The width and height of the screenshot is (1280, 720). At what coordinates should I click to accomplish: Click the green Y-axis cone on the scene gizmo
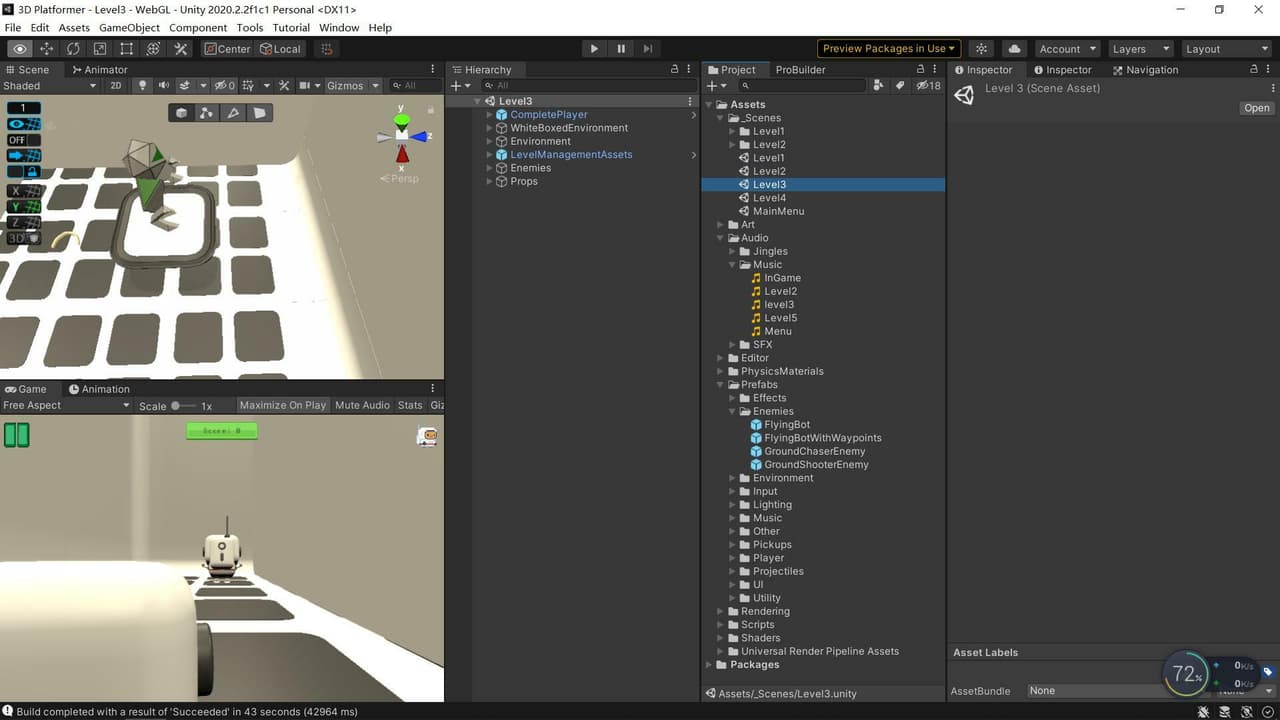[x=401, y=120]
